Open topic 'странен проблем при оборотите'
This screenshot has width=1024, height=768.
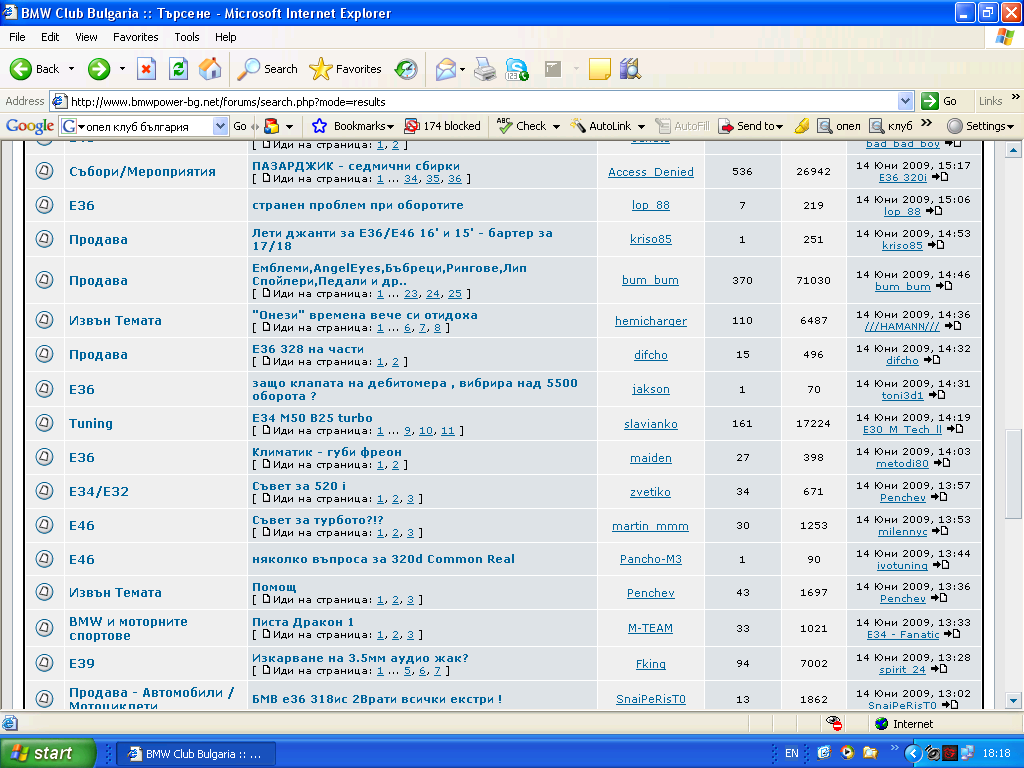click(x=358, y=205)
